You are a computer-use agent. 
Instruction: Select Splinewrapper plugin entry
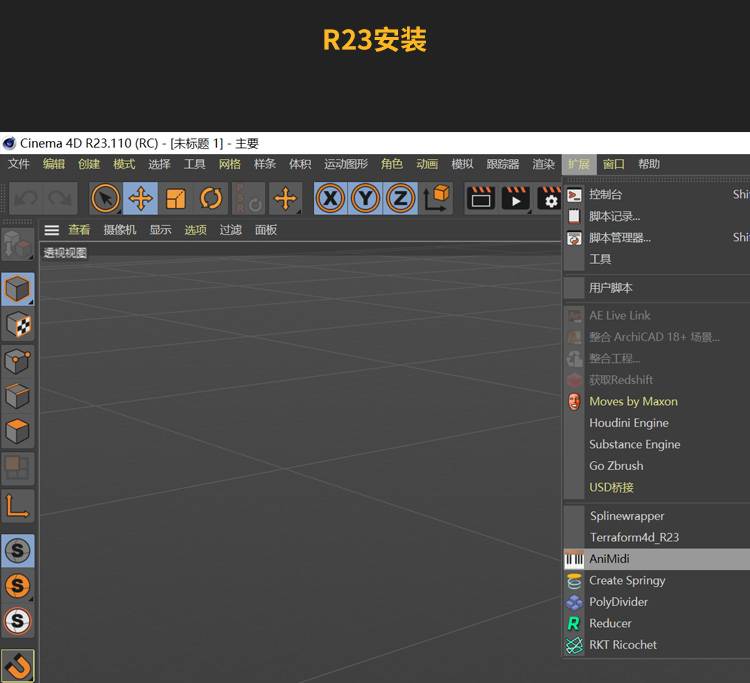point(657,516)
